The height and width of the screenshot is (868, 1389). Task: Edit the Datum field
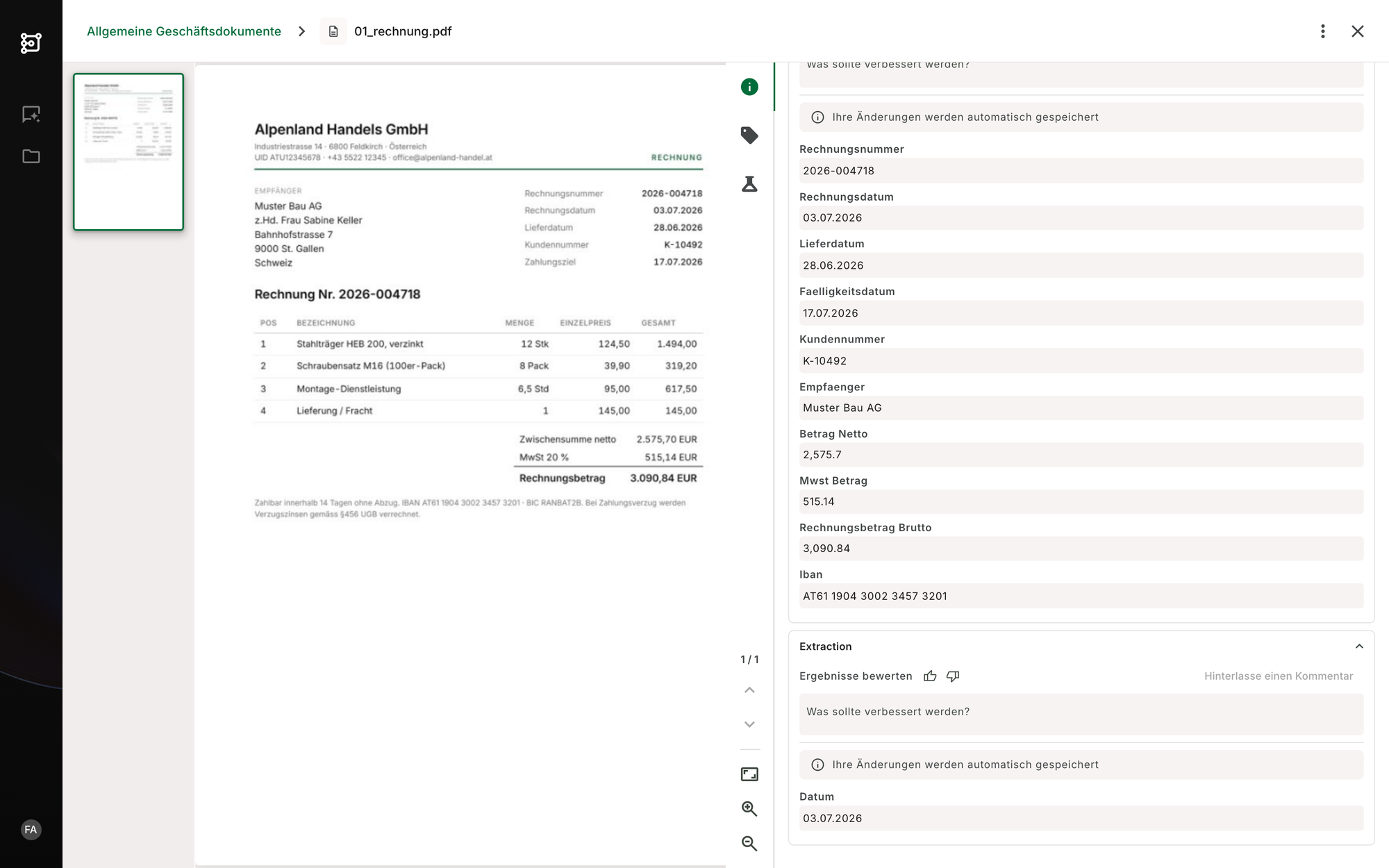1081,818
